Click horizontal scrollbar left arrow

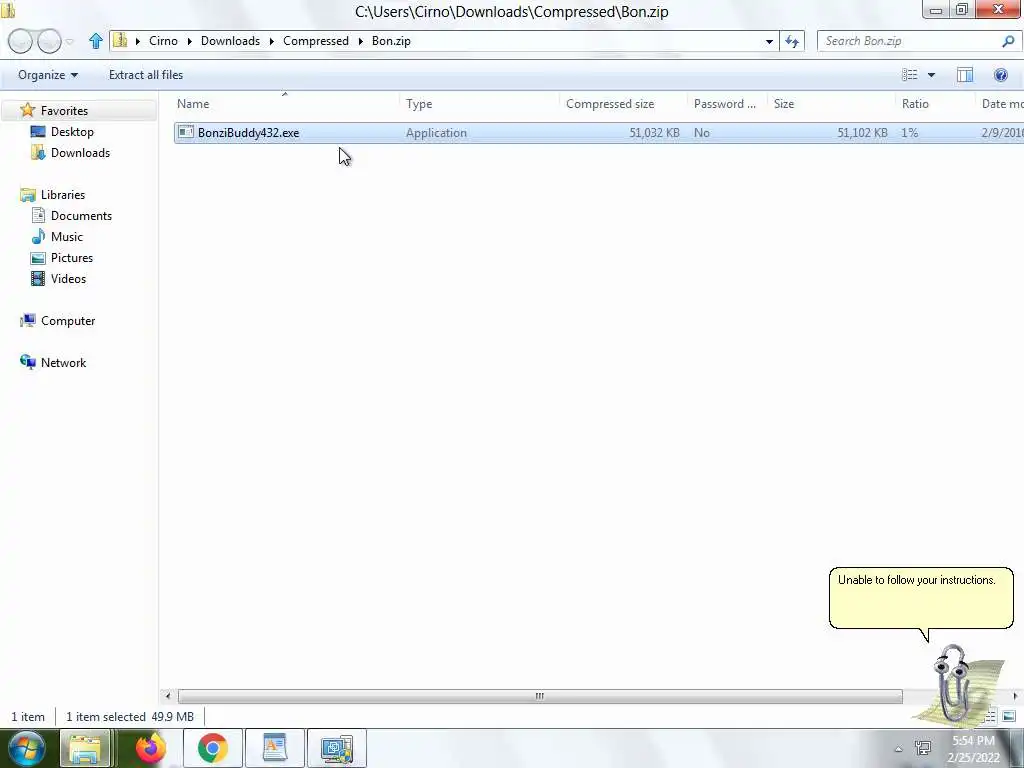168,696
